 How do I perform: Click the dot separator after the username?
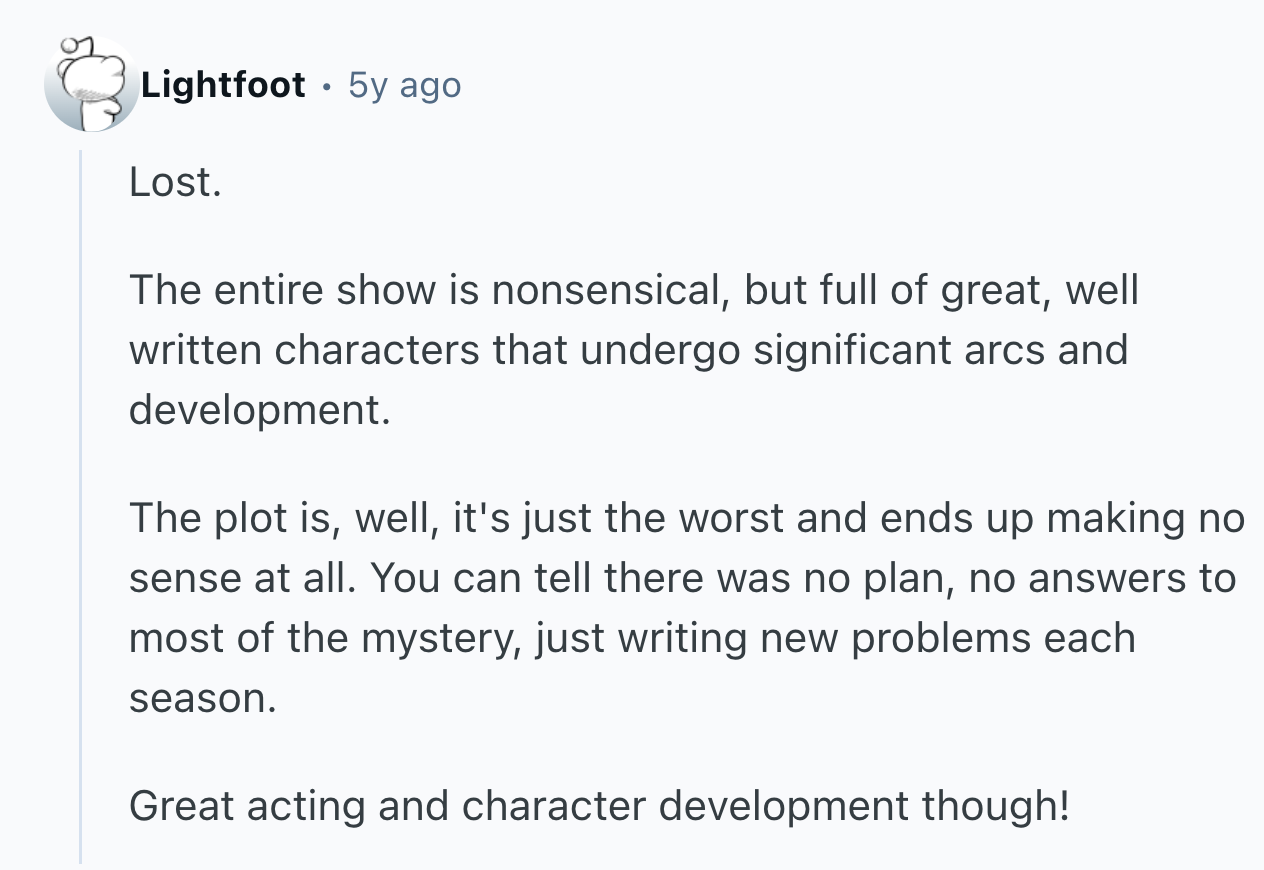pos(327,87)
